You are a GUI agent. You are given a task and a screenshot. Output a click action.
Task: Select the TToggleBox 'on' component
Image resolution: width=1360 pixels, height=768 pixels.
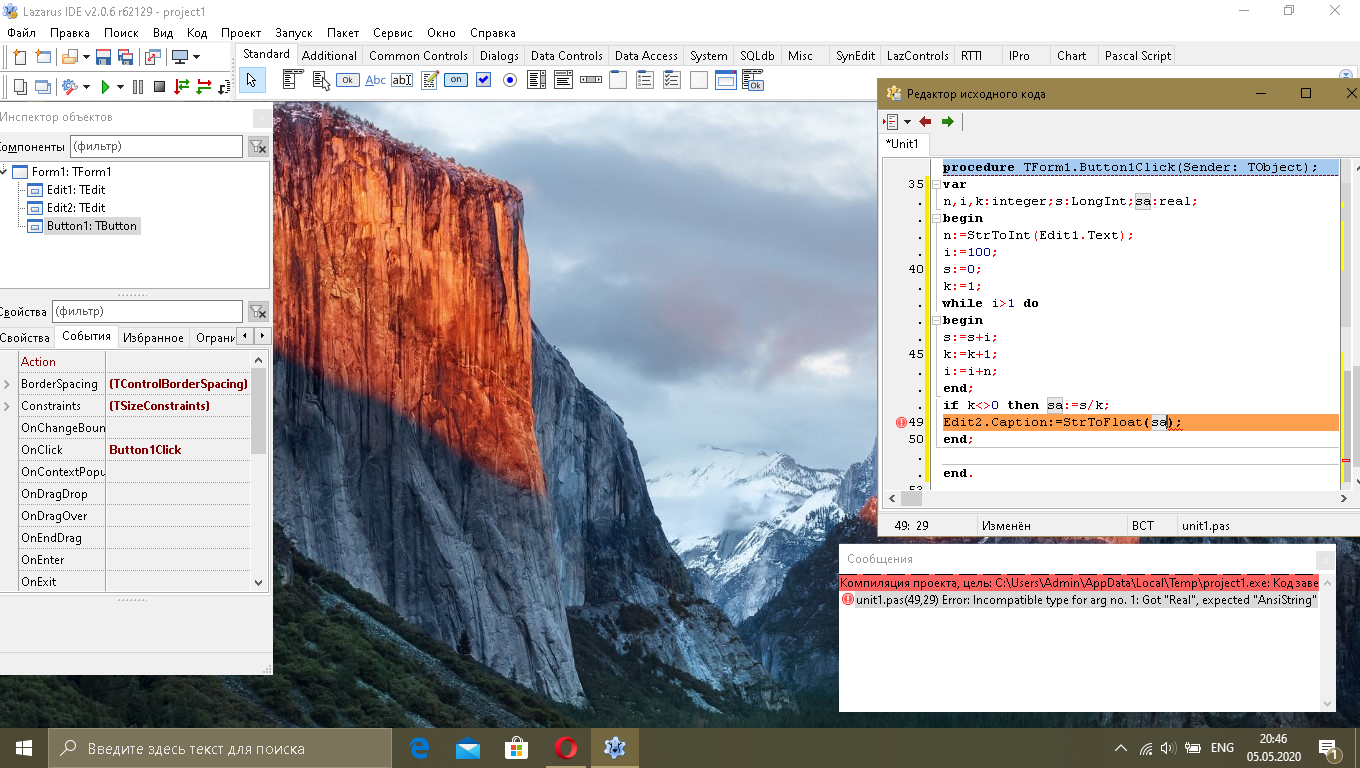click(456, 80)
